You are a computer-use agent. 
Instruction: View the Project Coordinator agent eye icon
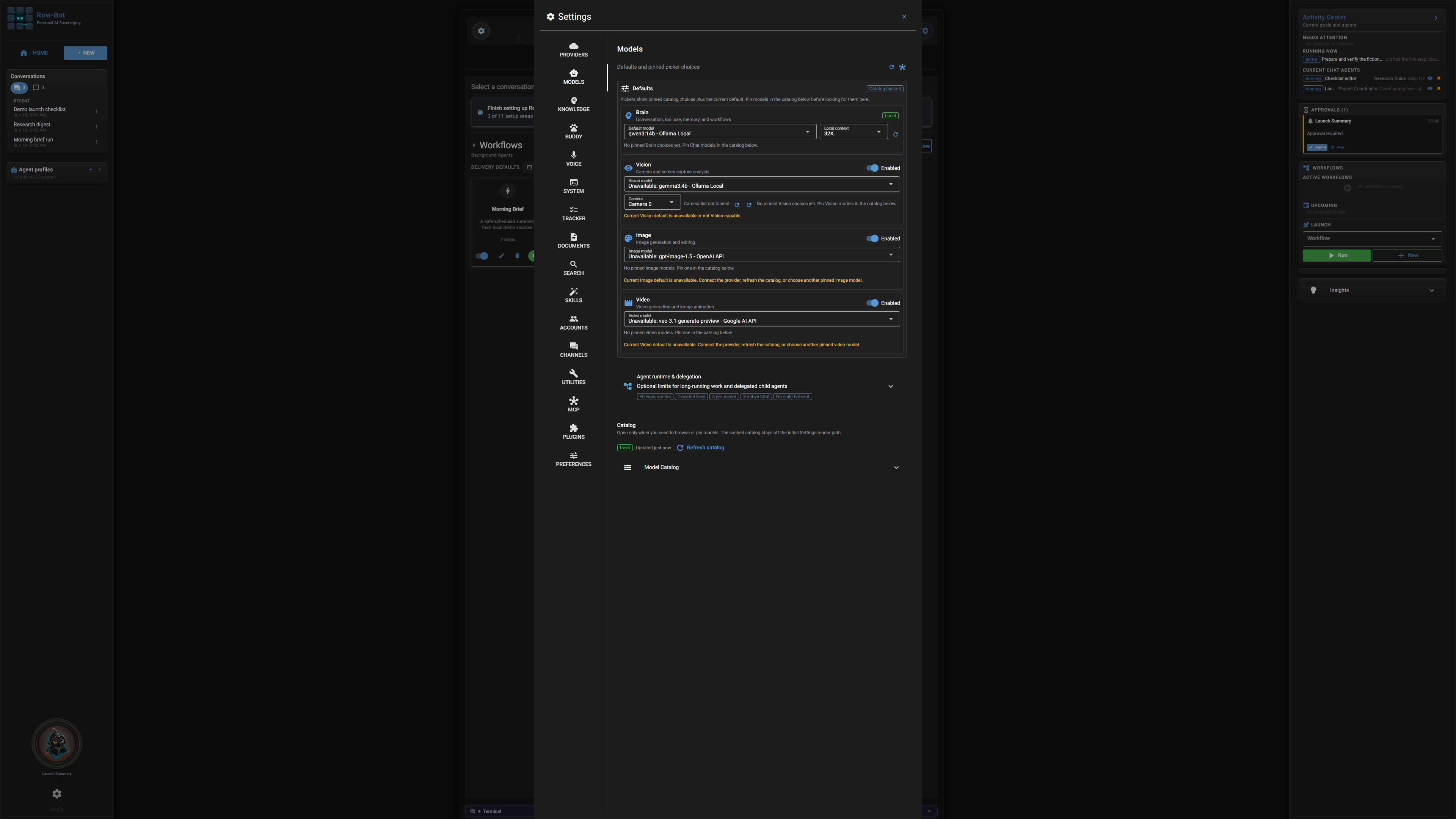click(x=1429, y=89)
